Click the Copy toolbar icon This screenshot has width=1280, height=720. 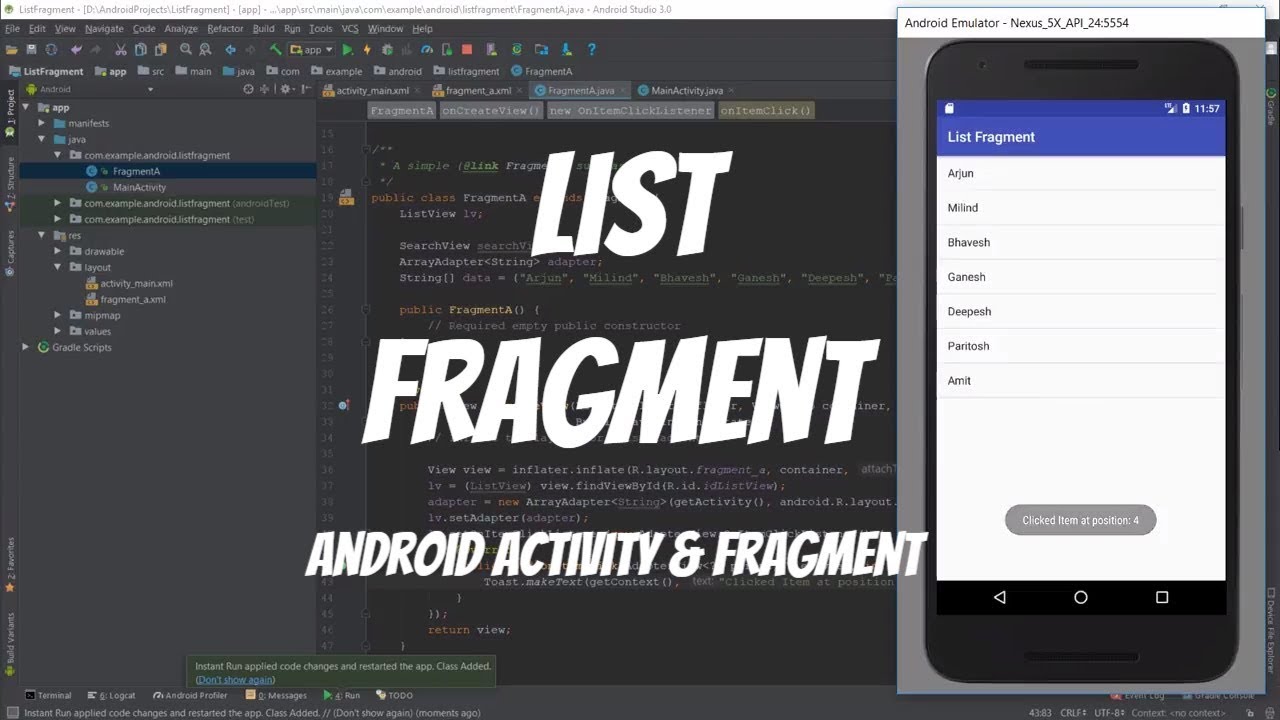pyautogui.click(x=140, y=49)
